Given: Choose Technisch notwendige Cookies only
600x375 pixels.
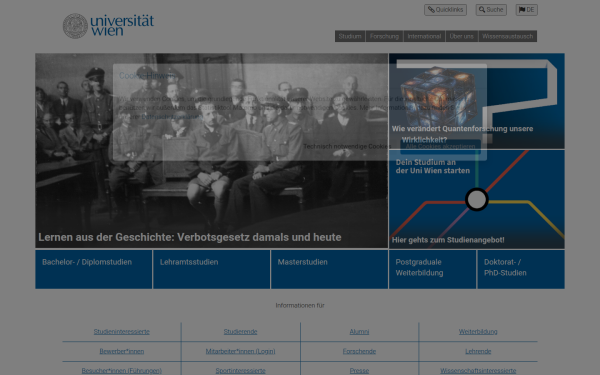Looking at the screenshot, I should pos(347,146).
